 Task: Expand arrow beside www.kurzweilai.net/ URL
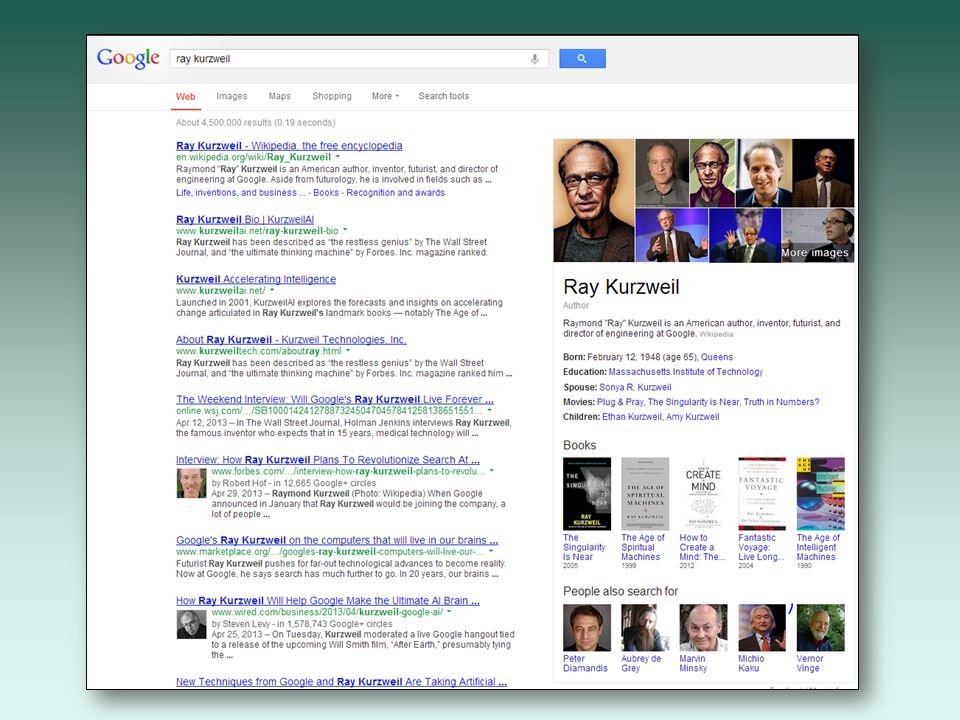pyautogui.click(x=272, y=290)
